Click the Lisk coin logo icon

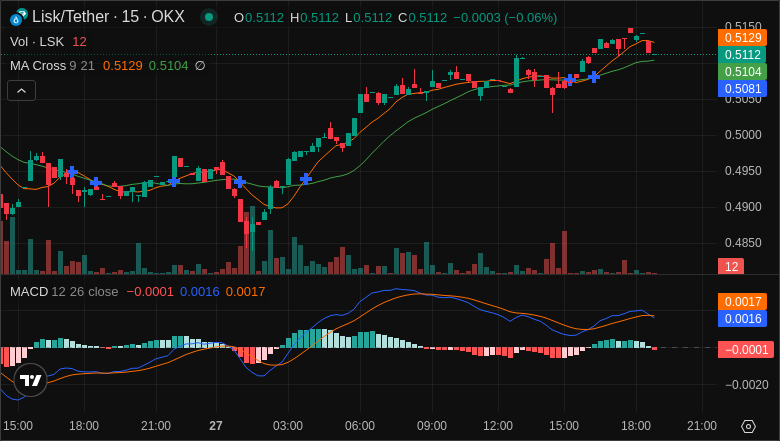(19, 17)
